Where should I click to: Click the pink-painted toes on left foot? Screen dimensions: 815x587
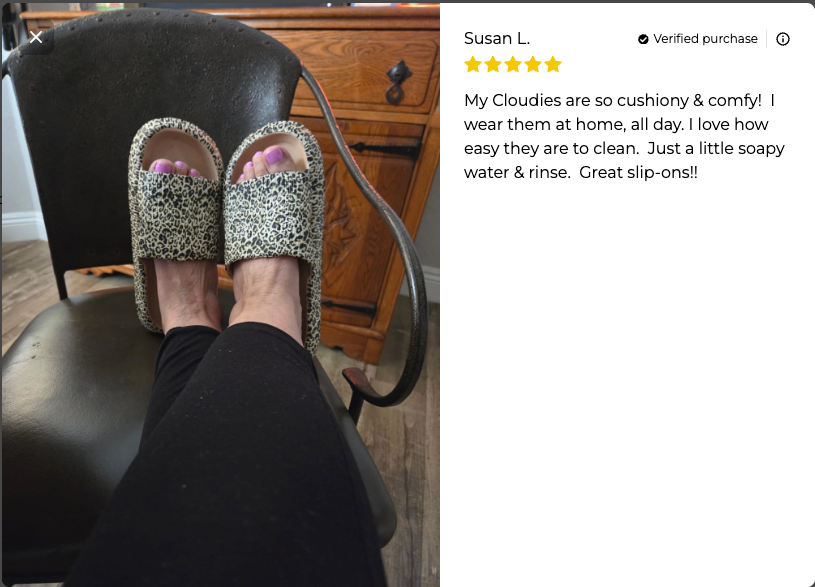176,167
